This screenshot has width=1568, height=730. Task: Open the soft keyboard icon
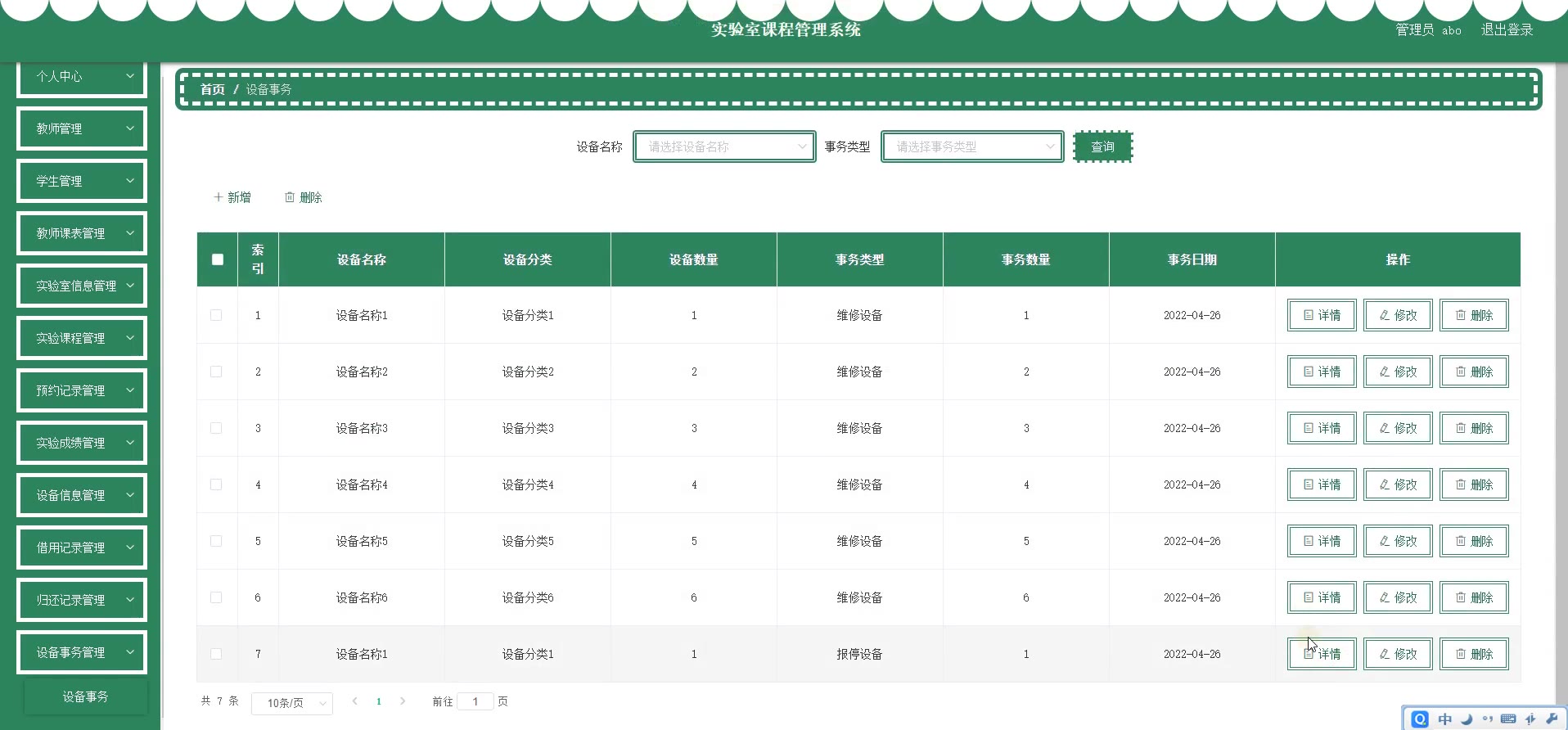click(1509, 719)
